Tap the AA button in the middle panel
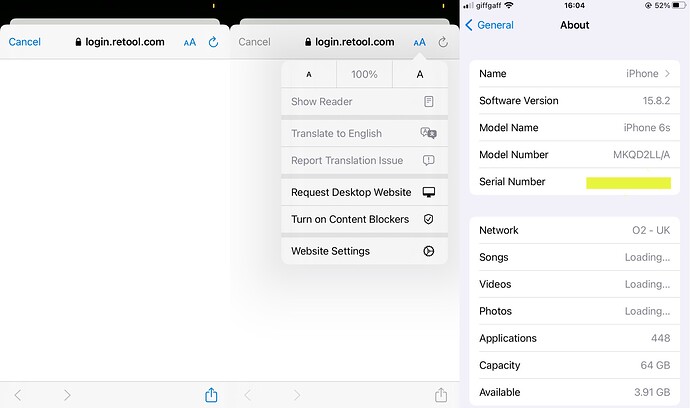 419,42
